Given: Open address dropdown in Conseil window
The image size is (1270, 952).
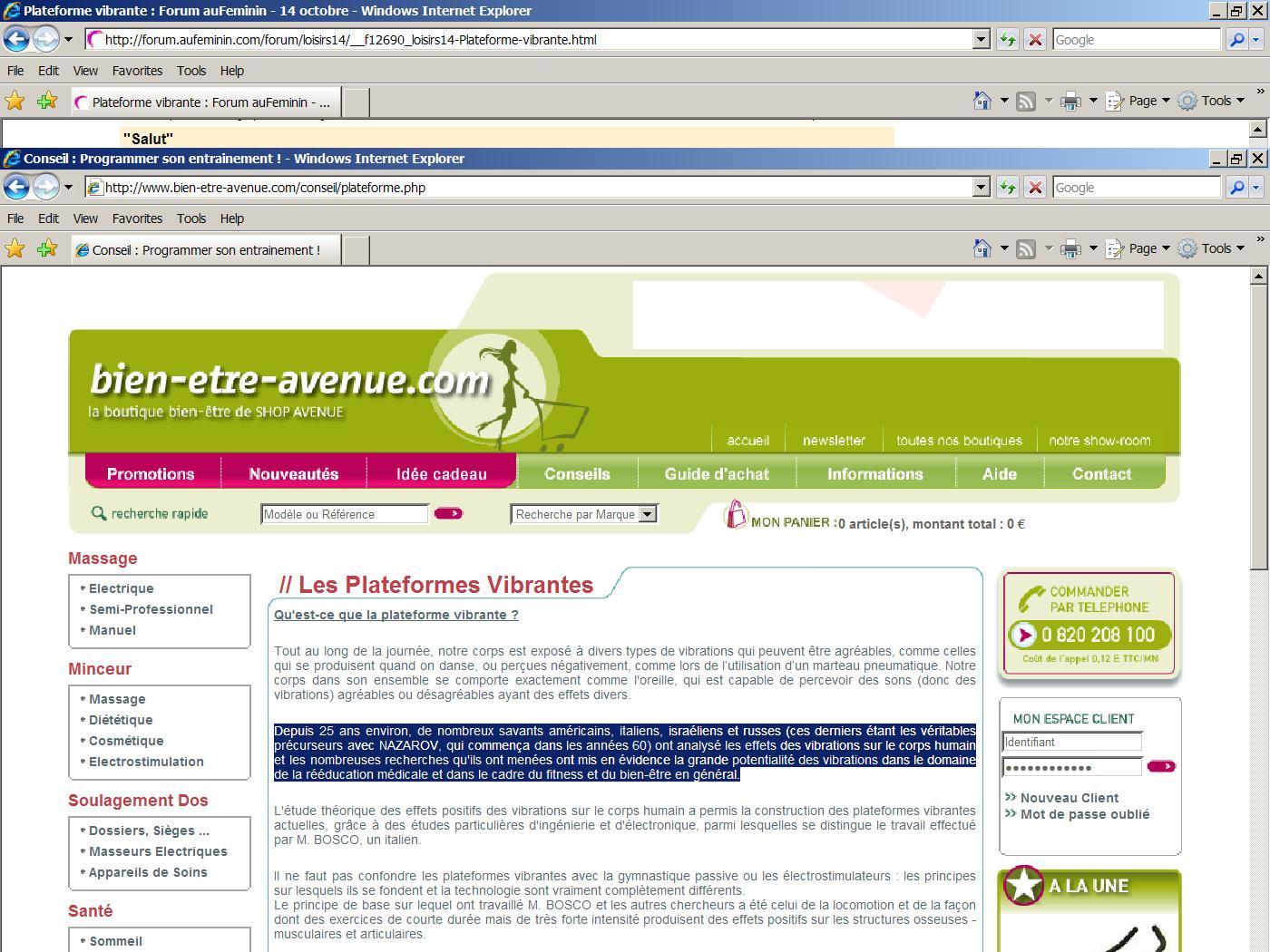Looking at the screenshot, I should point(981,187).
